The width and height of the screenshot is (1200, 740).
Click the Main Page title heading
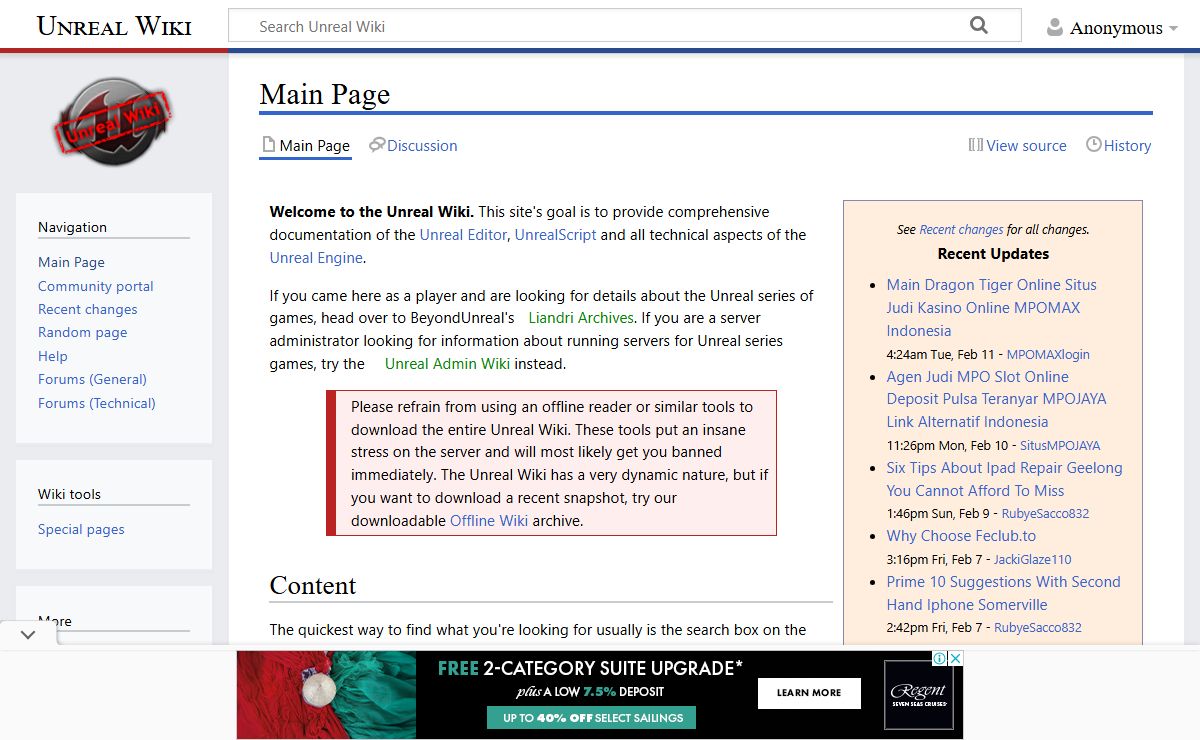click(x=325, y=94)
